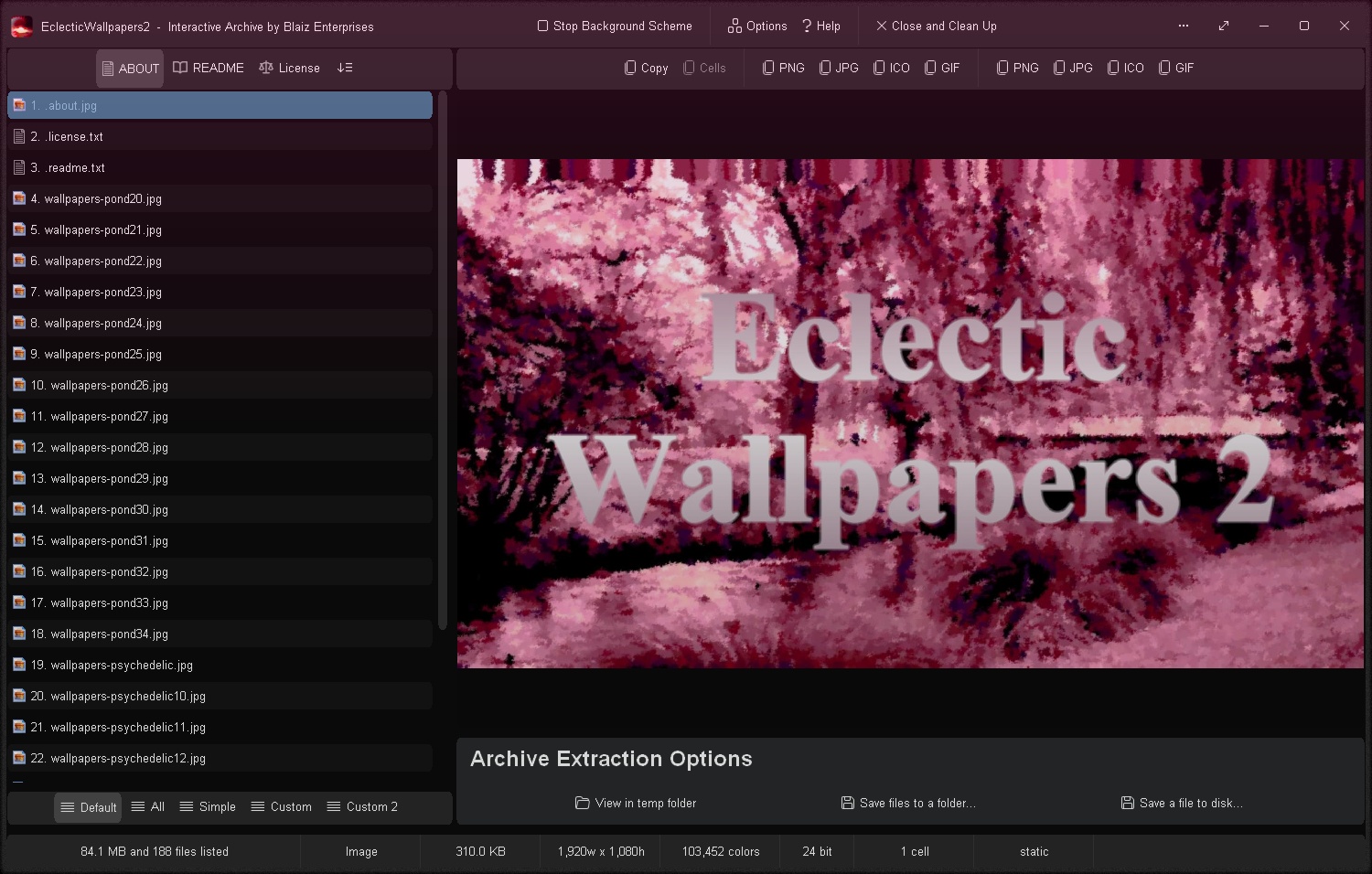Select wallpapers-psychedelic.jpg row
The image size is (1372, 874).
click(220, 665)
